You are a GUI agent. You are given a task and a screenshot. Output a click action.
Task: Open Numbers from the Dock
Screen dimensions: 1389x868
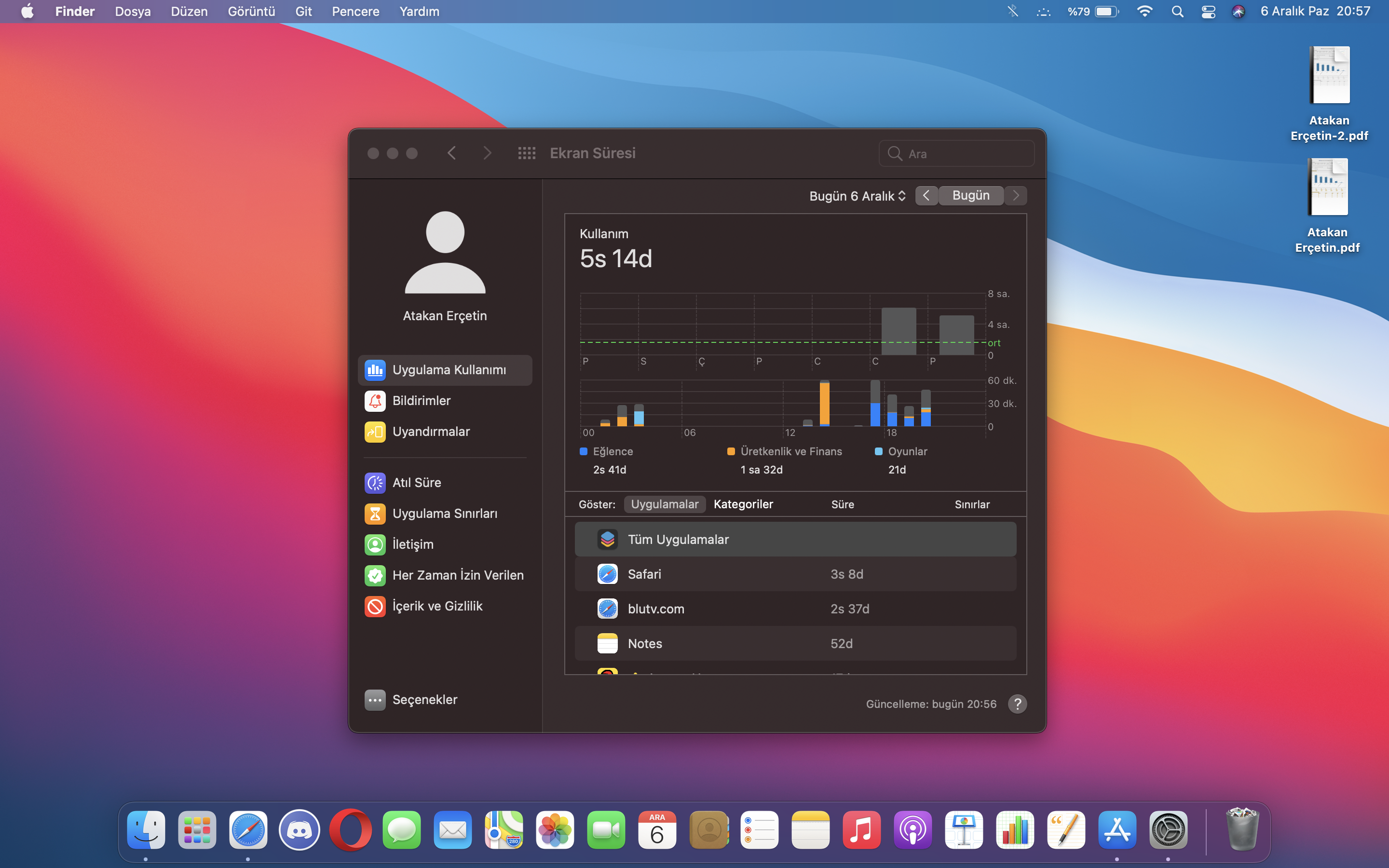pyautogui.click(x=1015, y=829)
